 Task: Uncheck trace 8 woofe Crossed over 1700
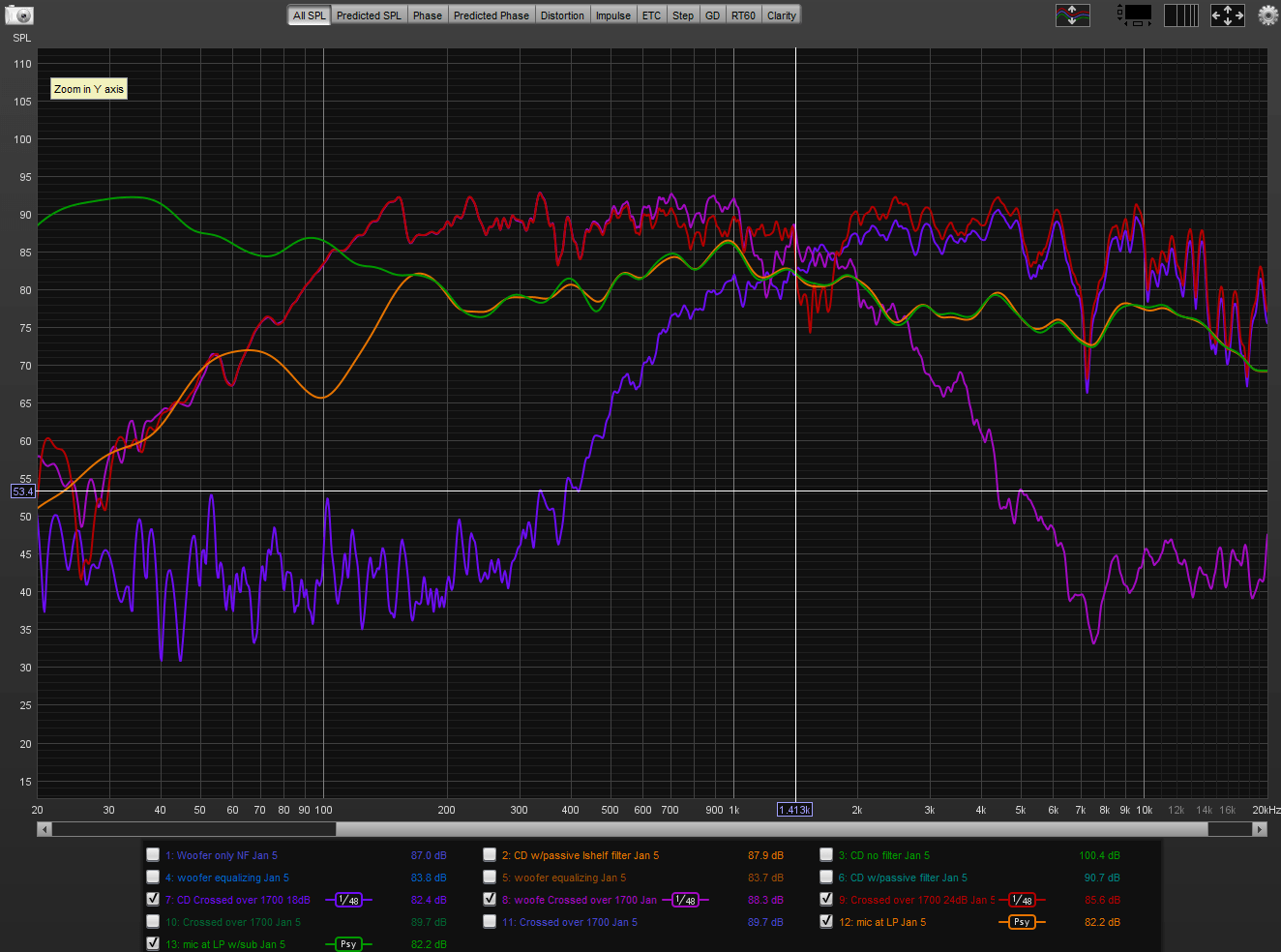pos(490,899)
